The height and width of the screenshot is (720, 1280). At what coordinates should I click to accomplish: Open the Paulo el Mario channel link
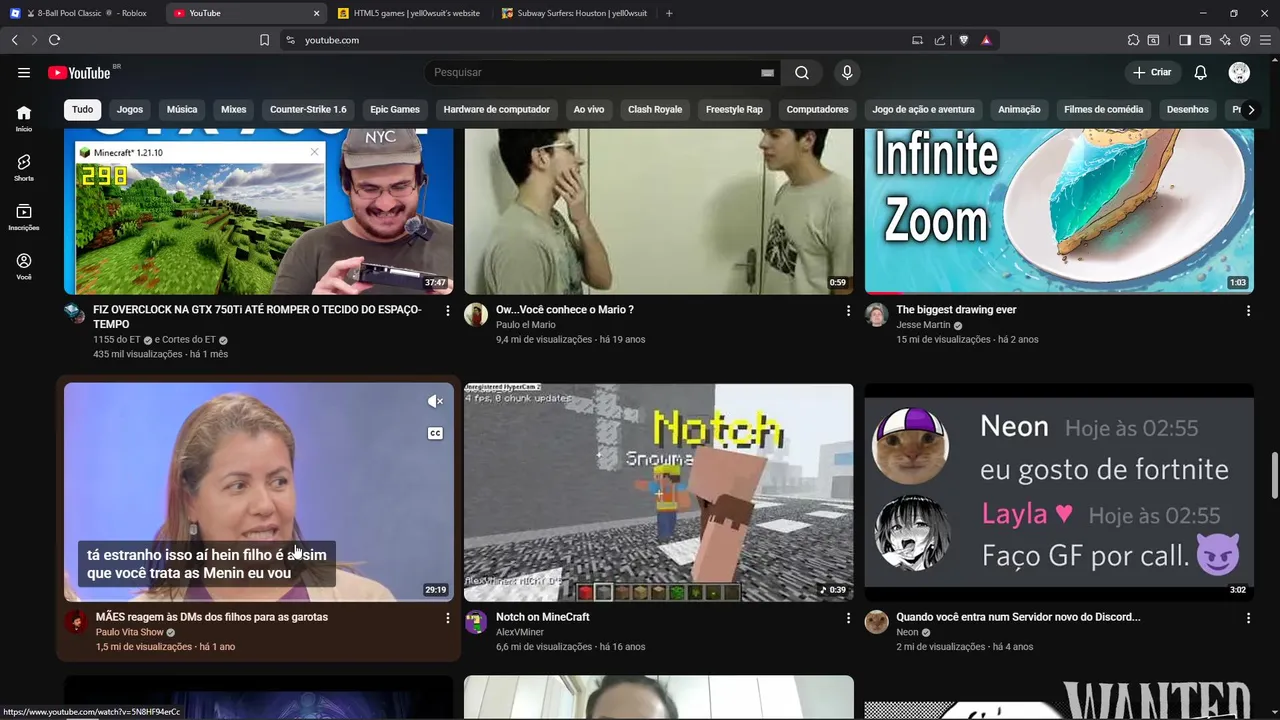[526, 325]
